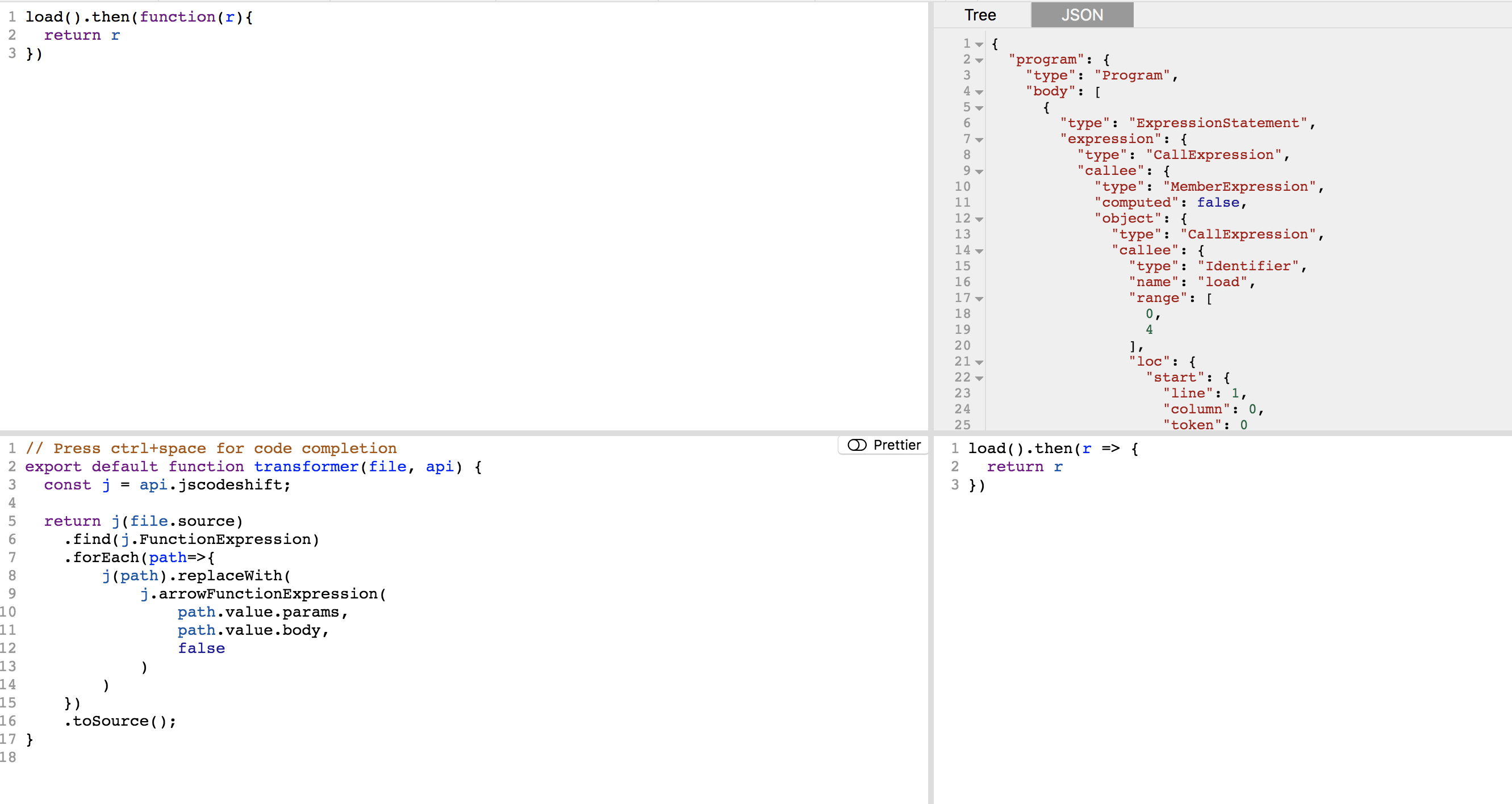1512x804 pixels.
Task: Click the arrow "=>" in the output panel
Action: pyautogui.click(x=1110, y=449)
